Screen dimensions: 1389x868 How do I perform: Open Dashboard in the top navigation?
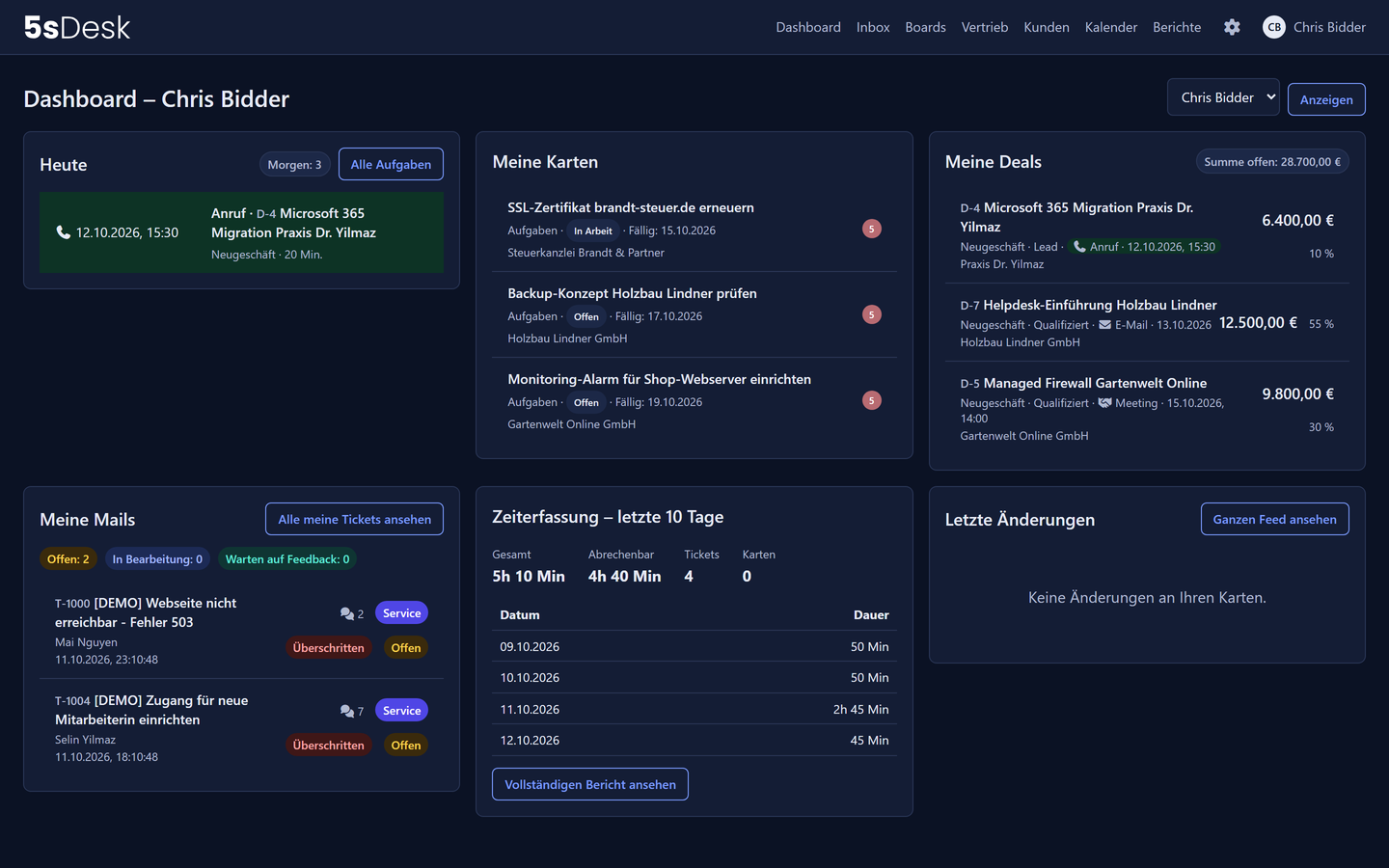click(808, 27)
